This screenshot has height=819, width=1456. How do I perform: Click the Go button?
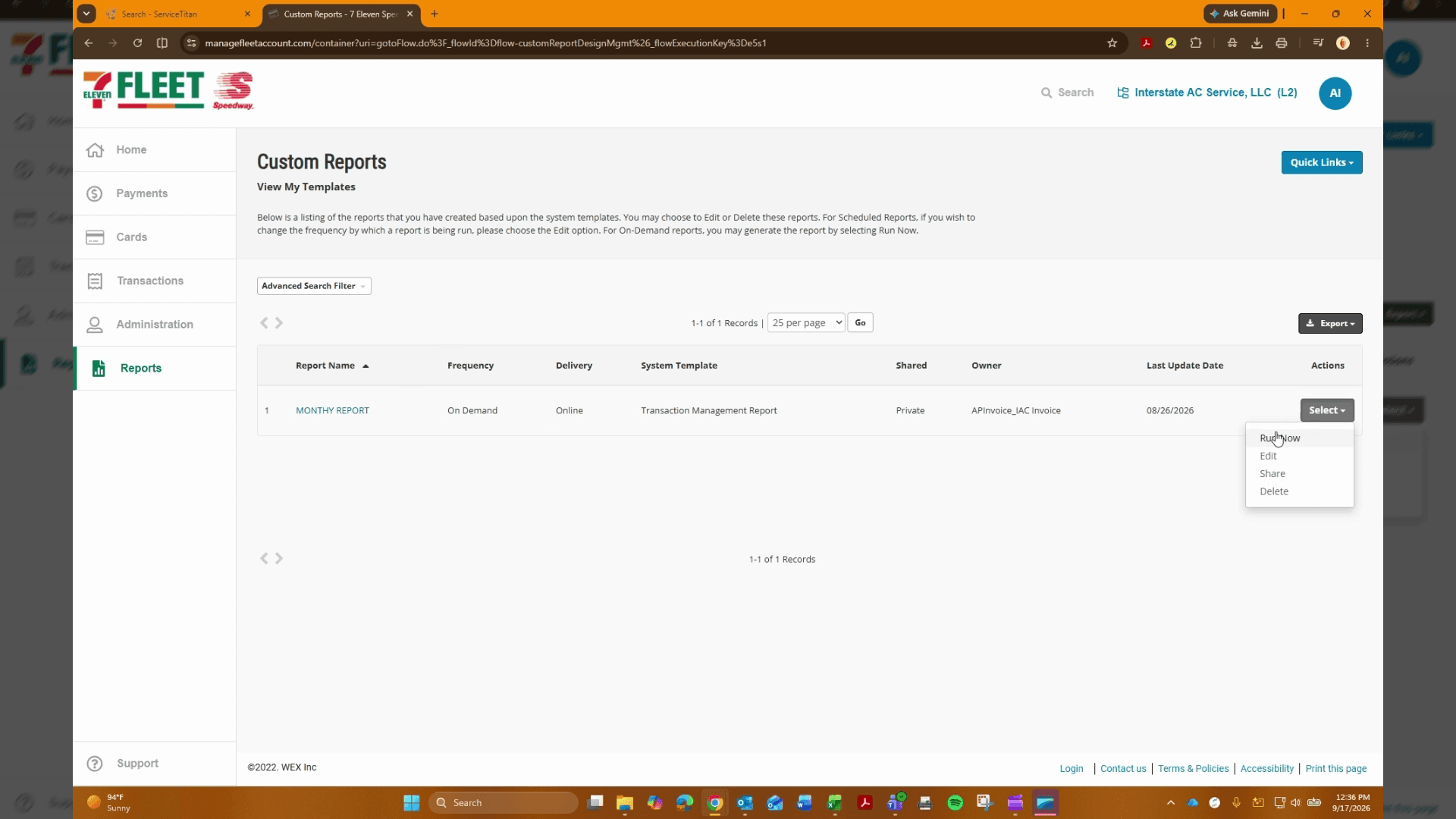click(860, 323)
